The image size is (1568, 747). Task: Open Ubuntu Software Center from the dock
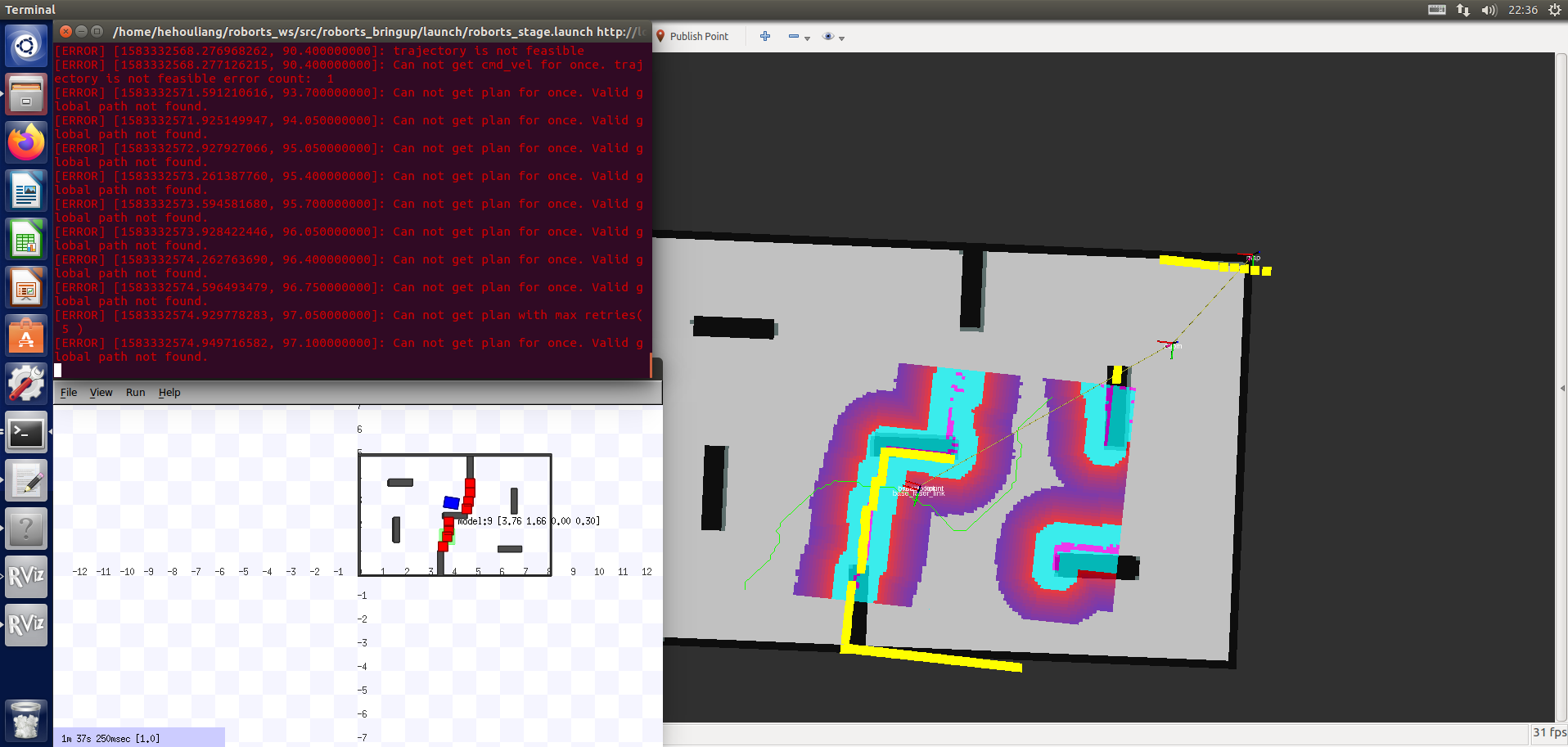[26, 336]
